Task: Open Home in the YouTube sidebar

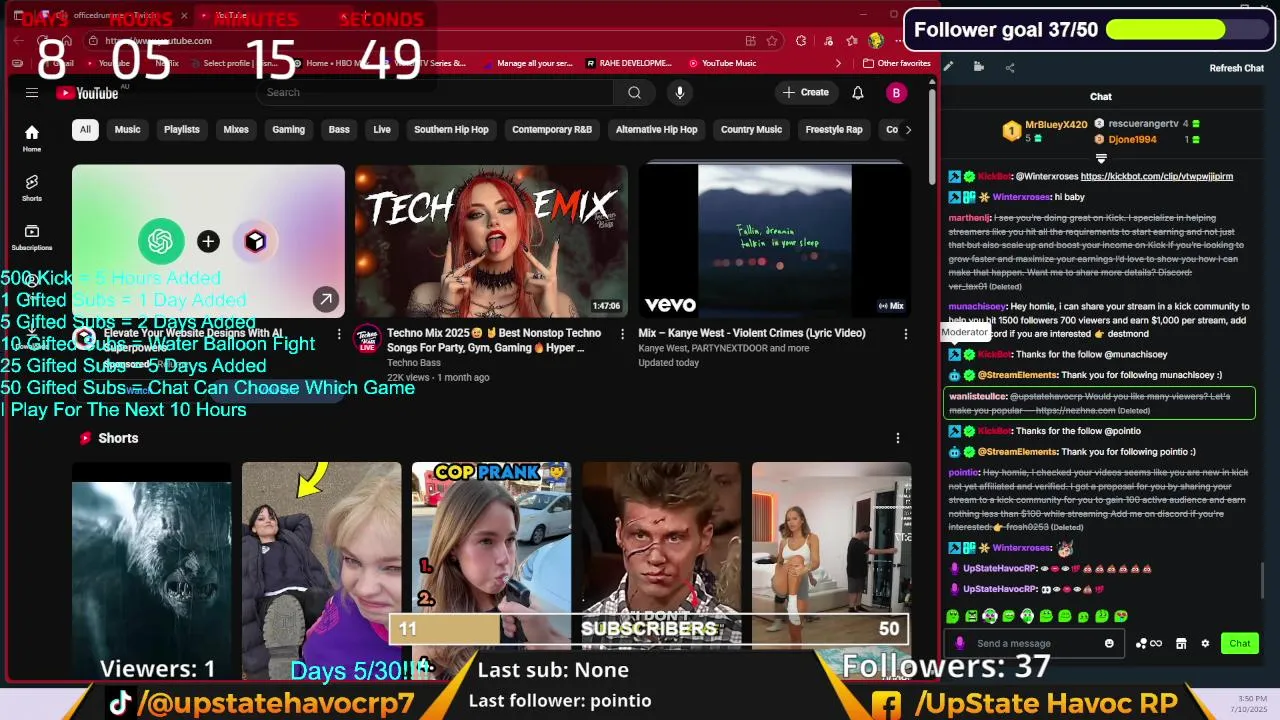Action: (32, 138)
